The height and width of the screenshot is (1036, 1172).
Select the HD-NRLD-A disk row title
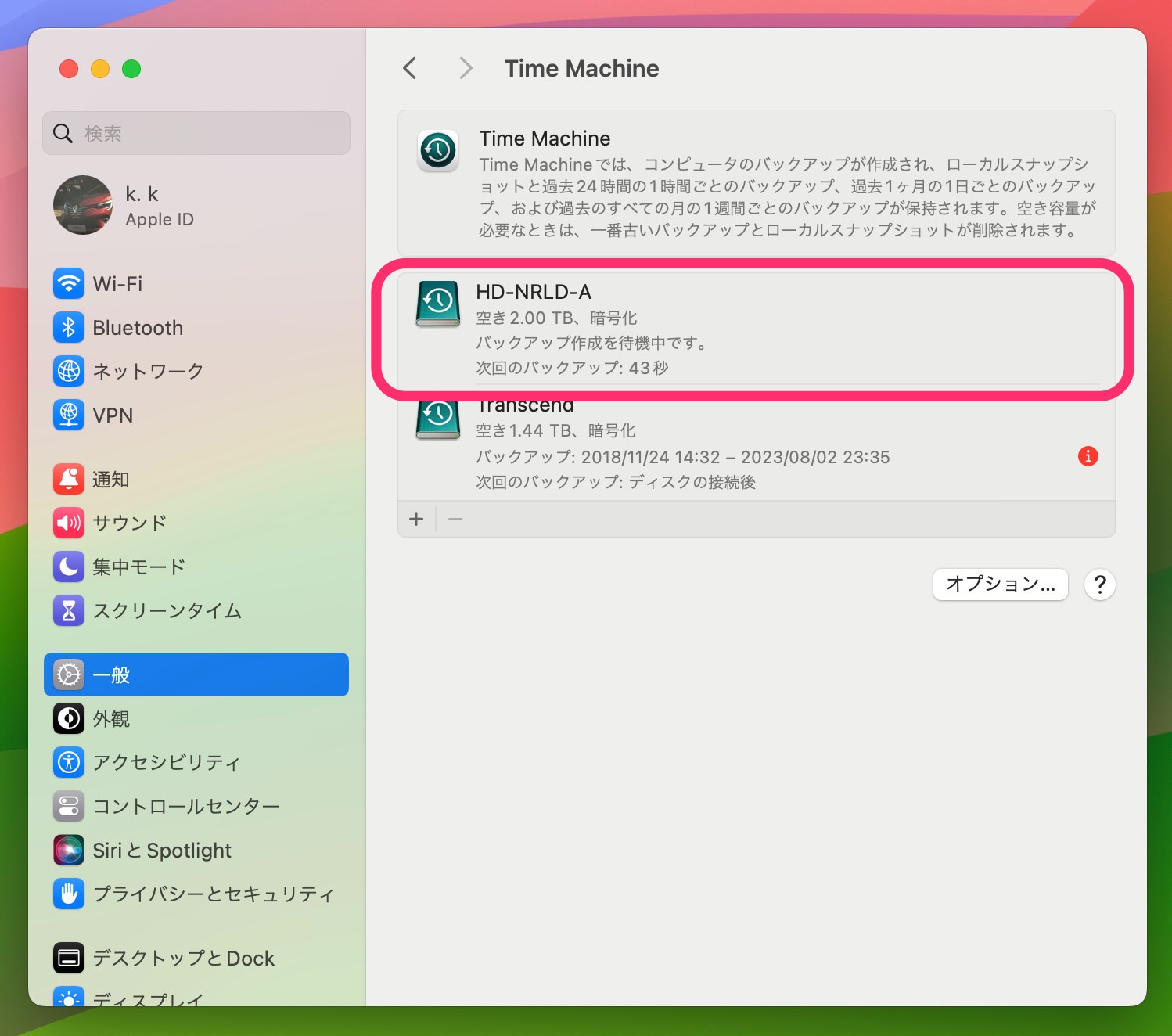[534, 292]
